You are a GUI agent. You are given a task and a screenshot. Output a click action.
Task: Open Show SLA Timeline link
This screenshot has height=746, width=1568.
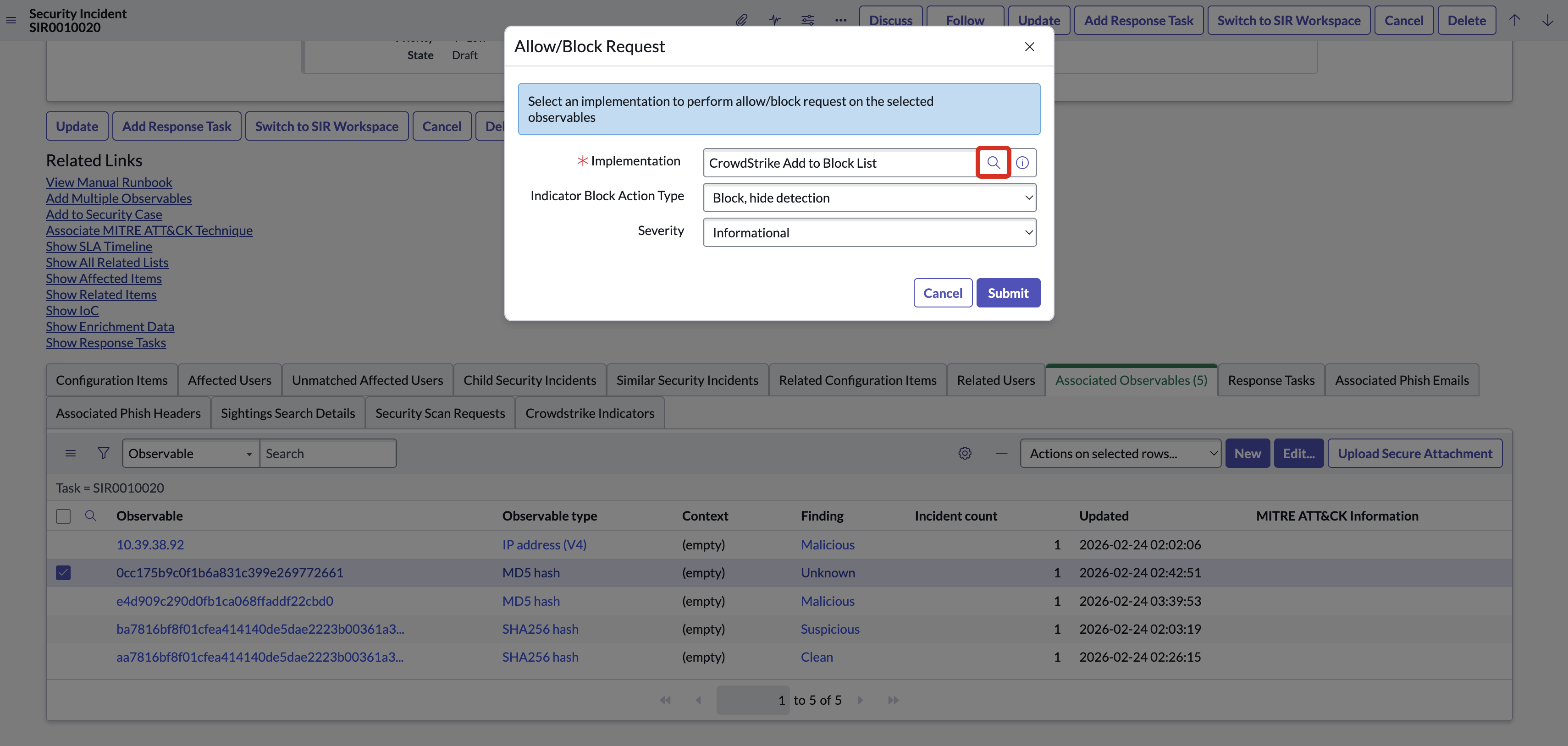tap(99, 247)
